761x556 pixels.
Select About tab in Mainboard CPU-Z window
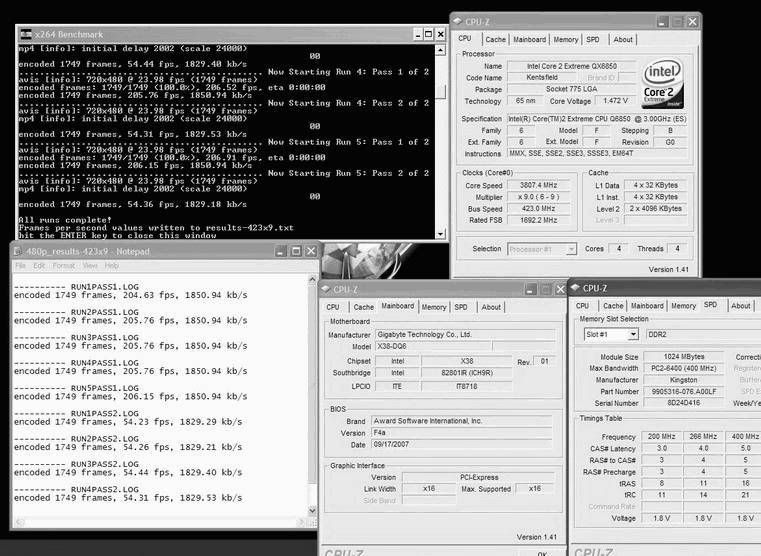(x=491, y=307)
